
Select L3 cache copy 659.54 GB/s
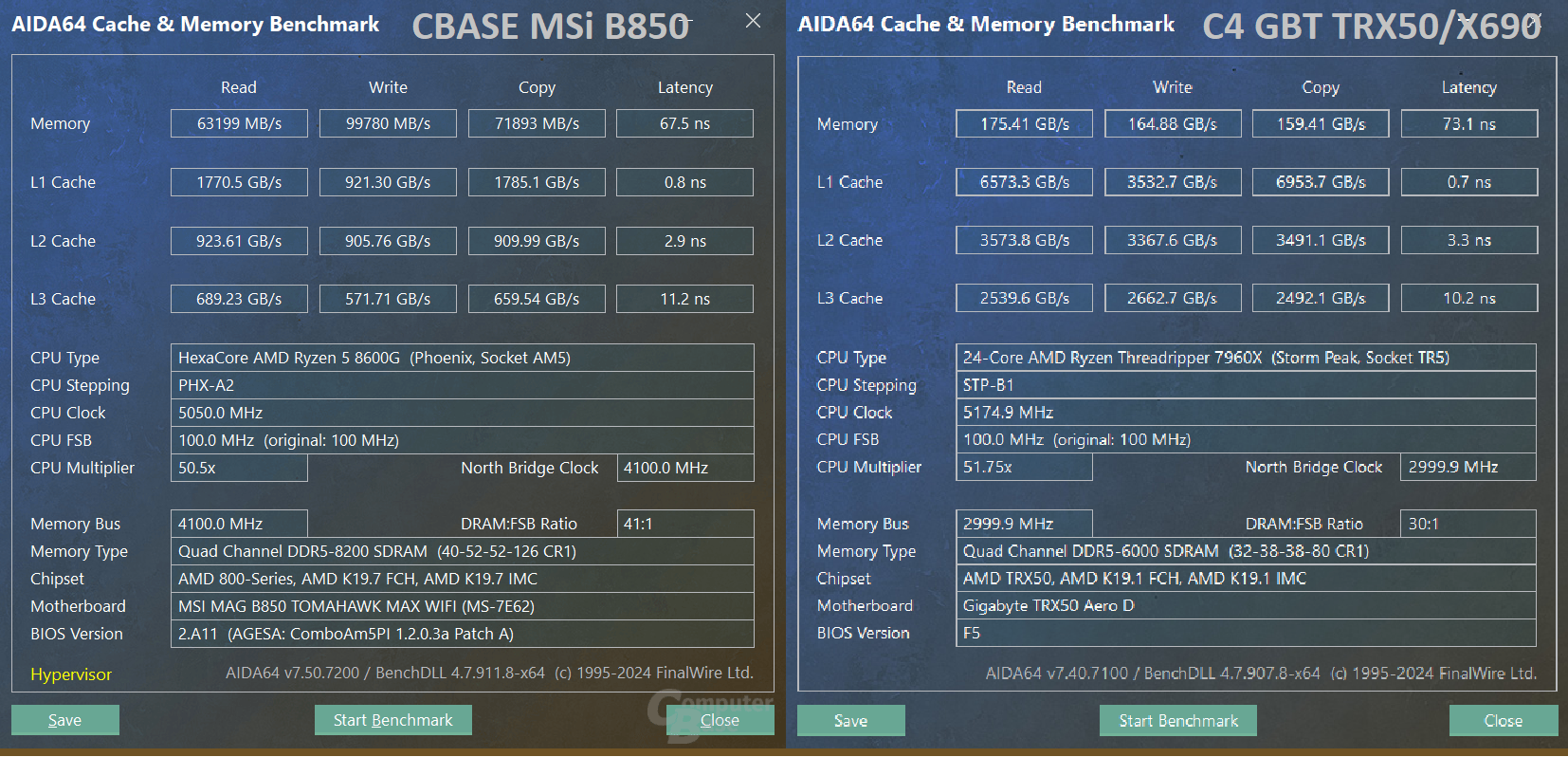click(537, 299)
